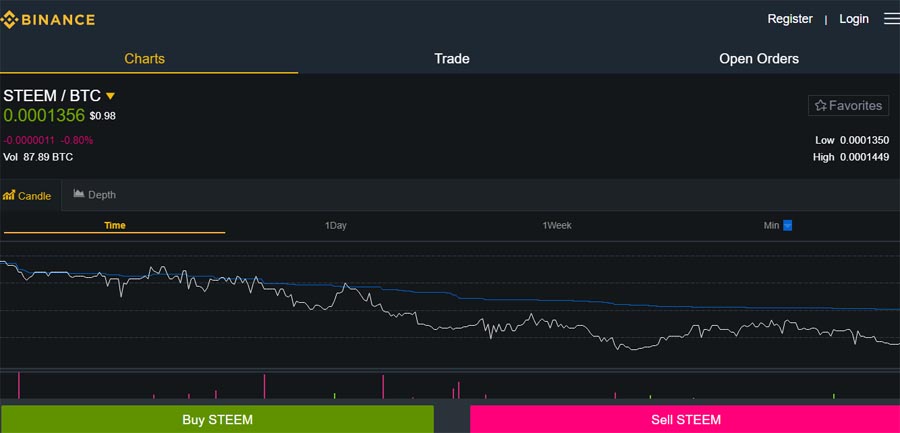Select the Time chart interval
900x433 pixels.
[x=115, y=225]
